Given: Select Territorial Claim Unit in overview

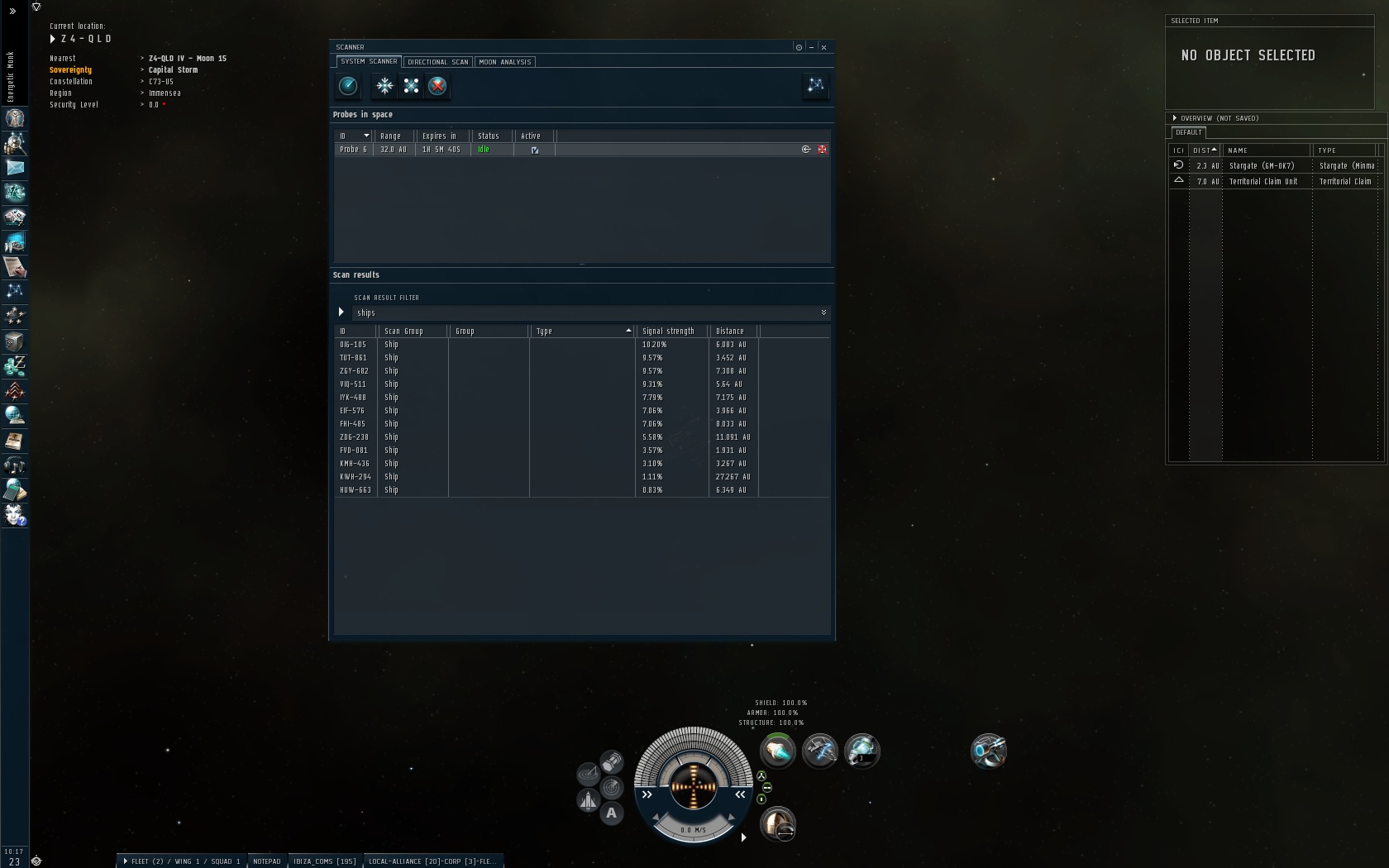Looking at the screenshot, I should coord(1274,182).
